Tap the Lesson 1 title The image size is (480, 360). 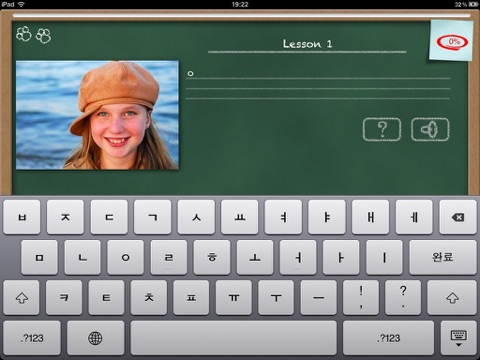[x=307, y=44]
